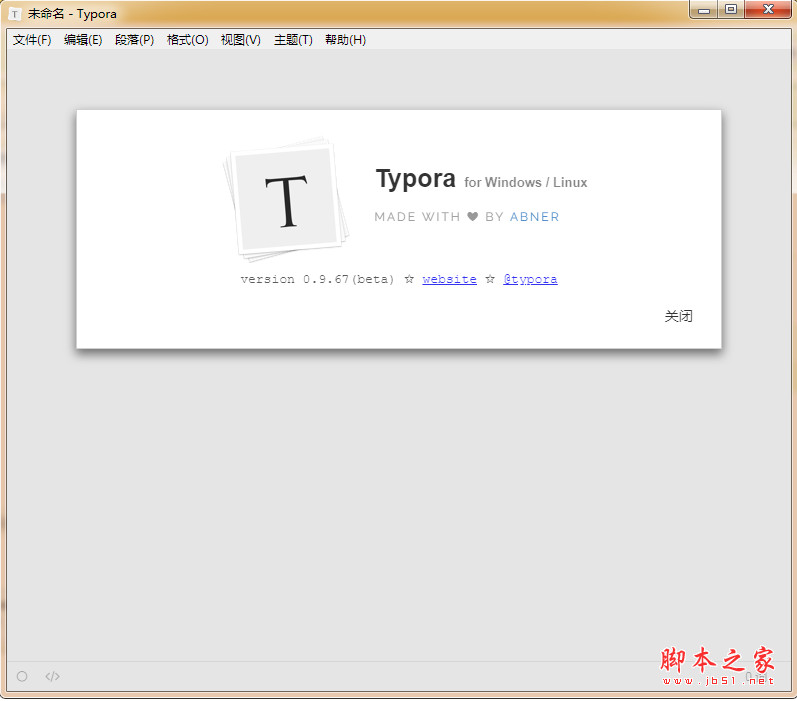This screenshot has height=701, width=797.
Task: Click the Typora app icon in title bar
Action: tap(15, 14)
